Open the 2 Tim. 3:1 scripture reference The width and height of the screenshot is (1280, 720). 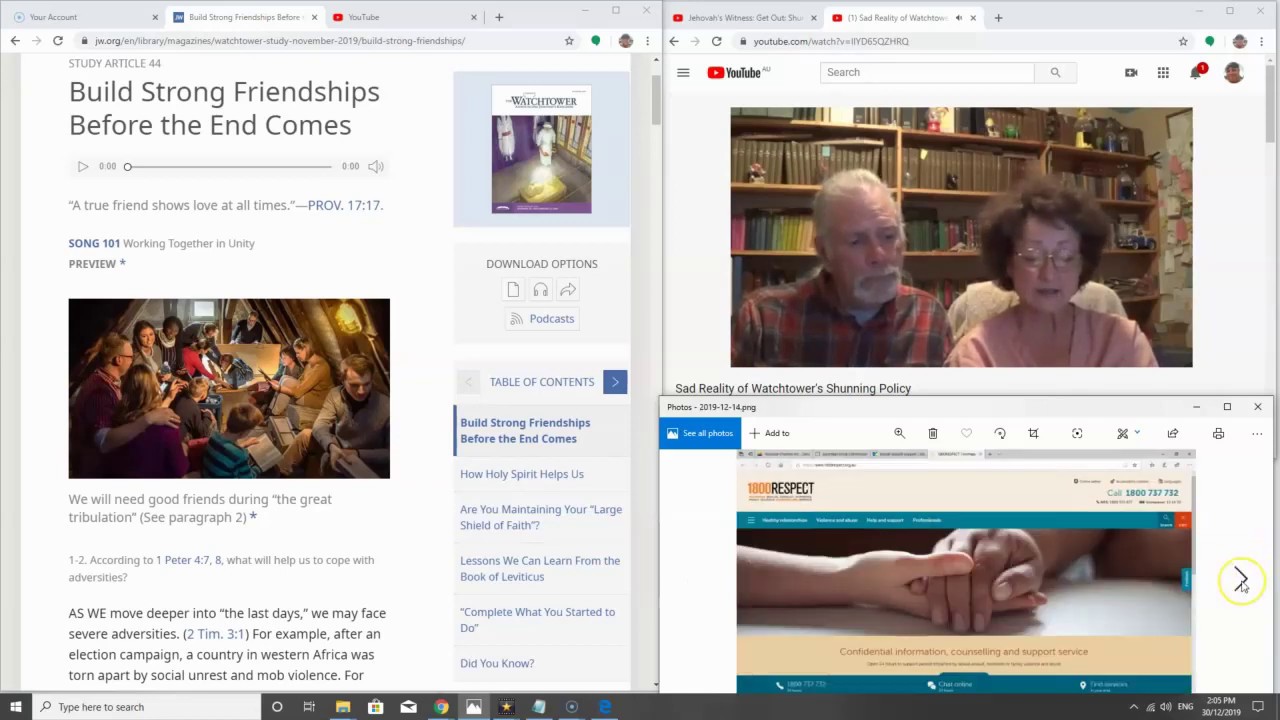pos(216,634)
